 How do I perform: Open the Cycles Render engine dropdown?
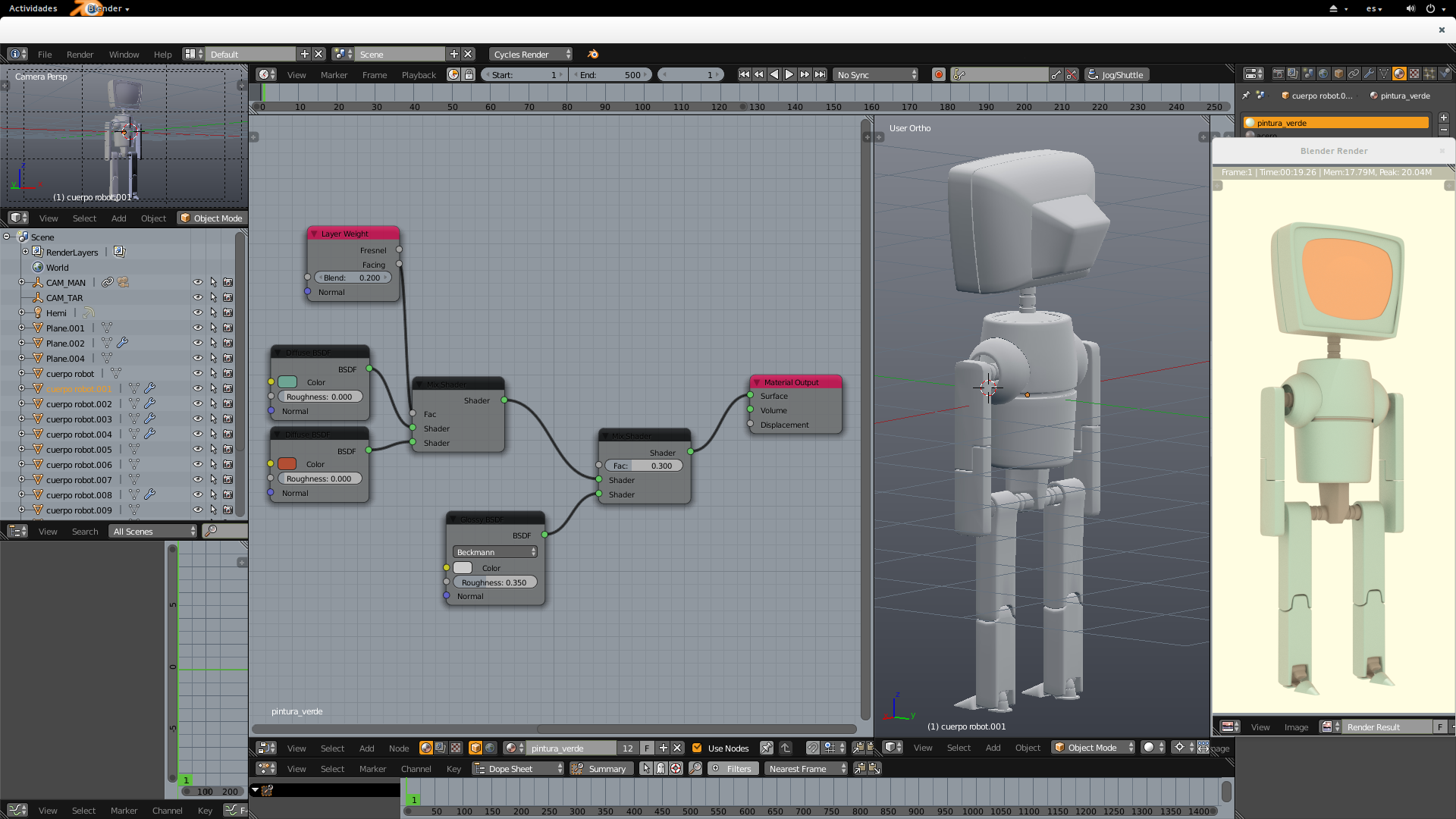pyautogui.click(x=530, y=54)
